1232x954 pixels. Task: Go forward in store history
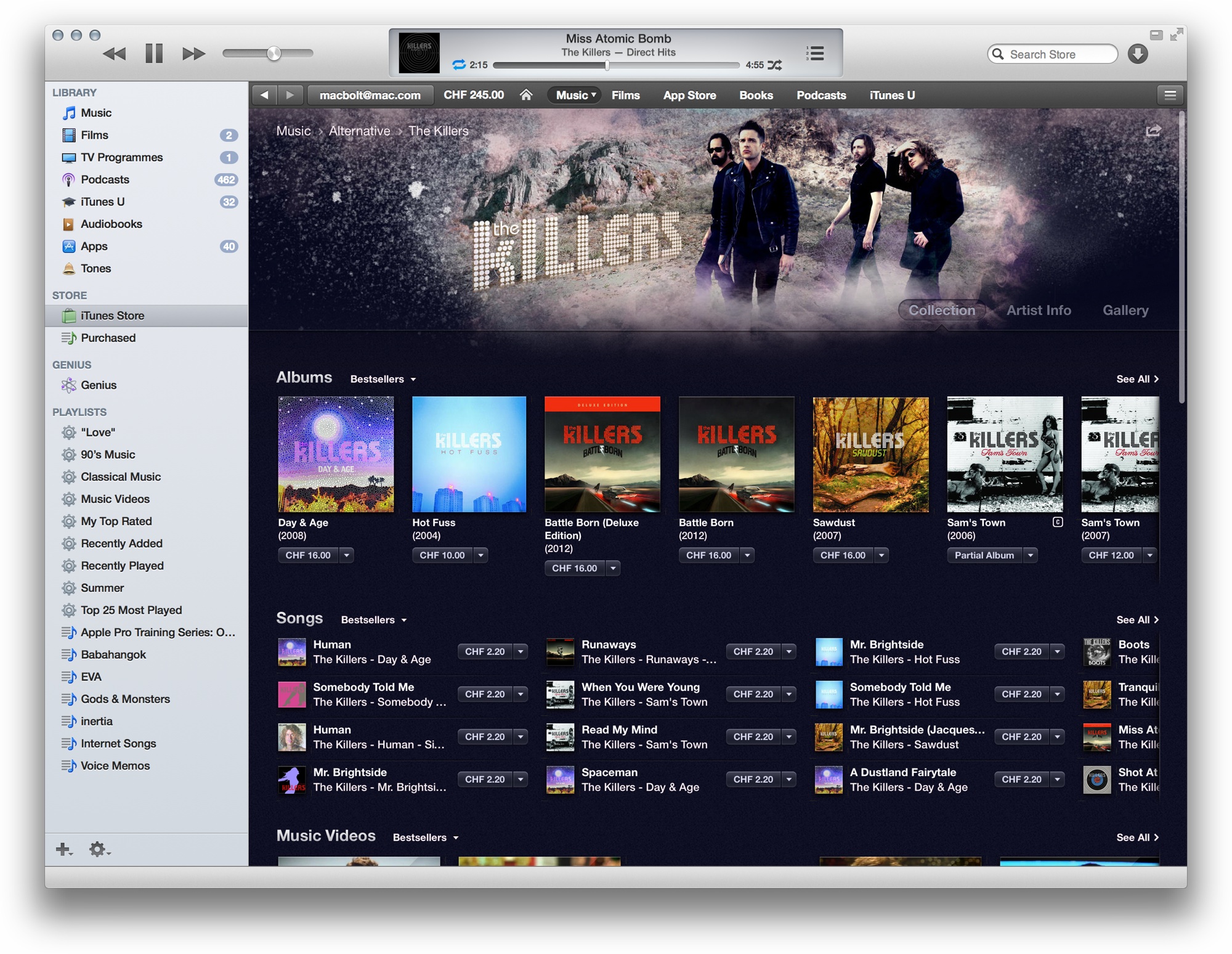pyautogui.click(x=290, y=95)
